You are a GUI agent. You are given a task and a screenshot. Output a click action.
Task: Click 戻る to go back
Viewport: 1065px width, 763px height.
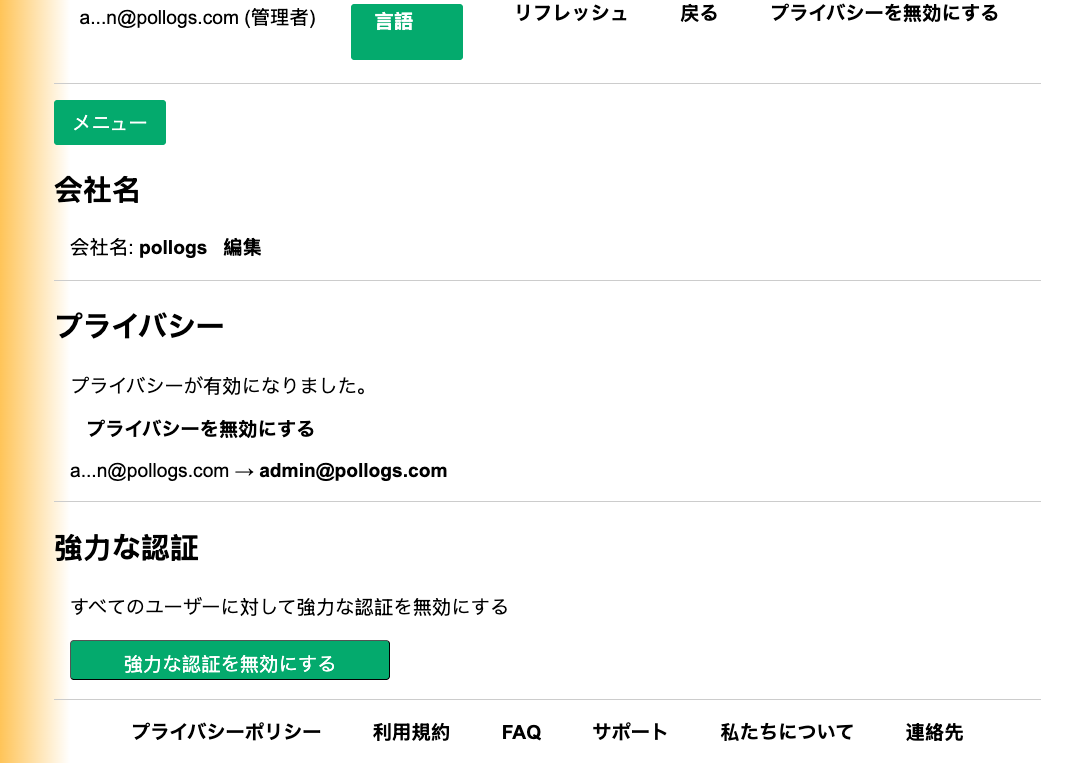coord(697,14)
